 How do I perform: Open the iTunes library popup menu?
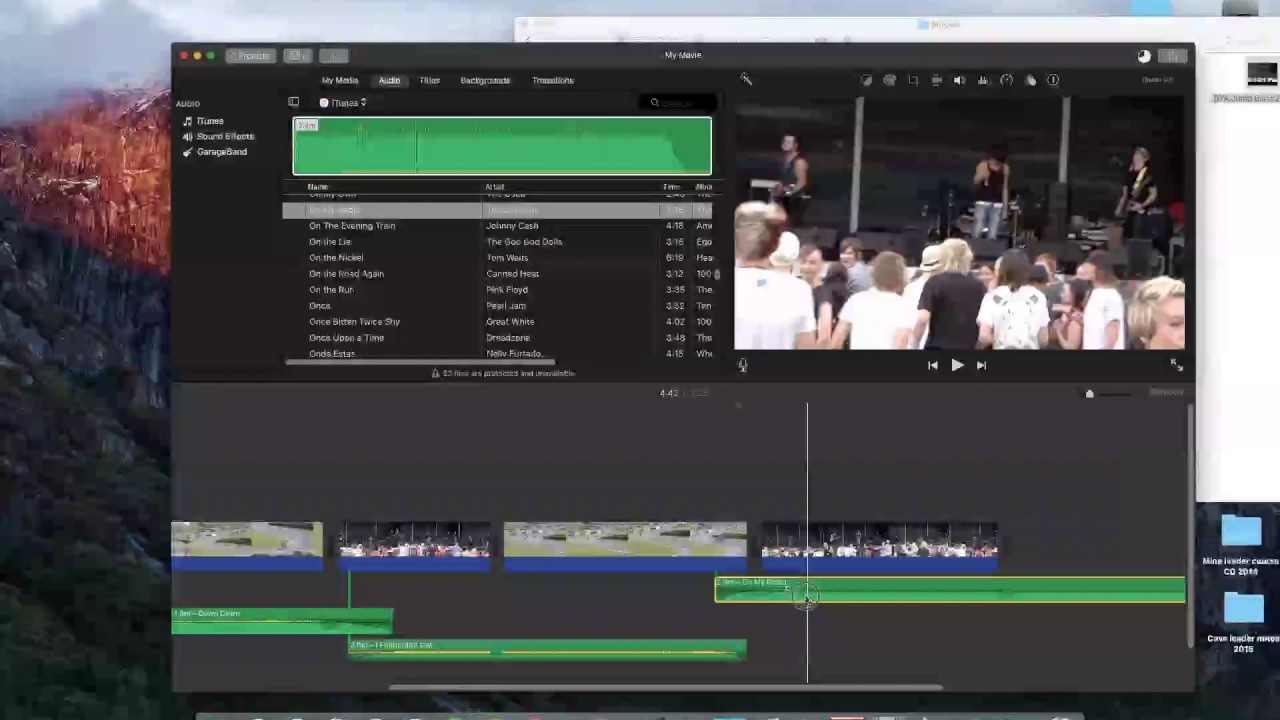pyautogui.click(x=343, y=103)
